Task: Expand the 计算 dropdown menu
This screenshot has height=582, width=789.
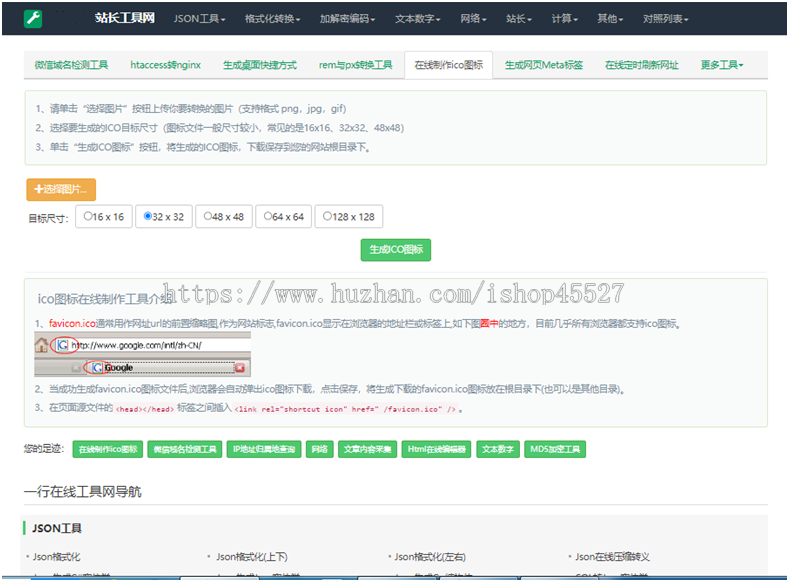Action: point(564,19)
